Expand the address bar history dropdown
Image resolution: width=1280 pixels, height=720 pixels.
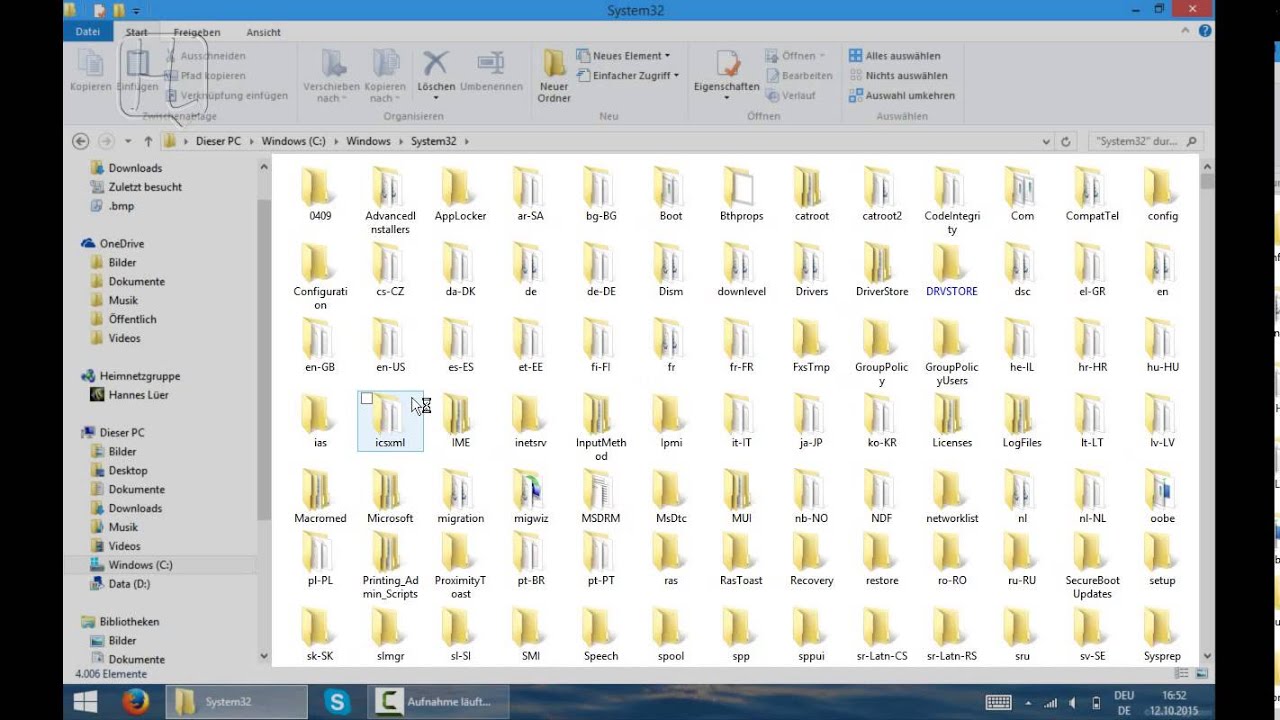pyautogui.click(x=1046, y=141)
